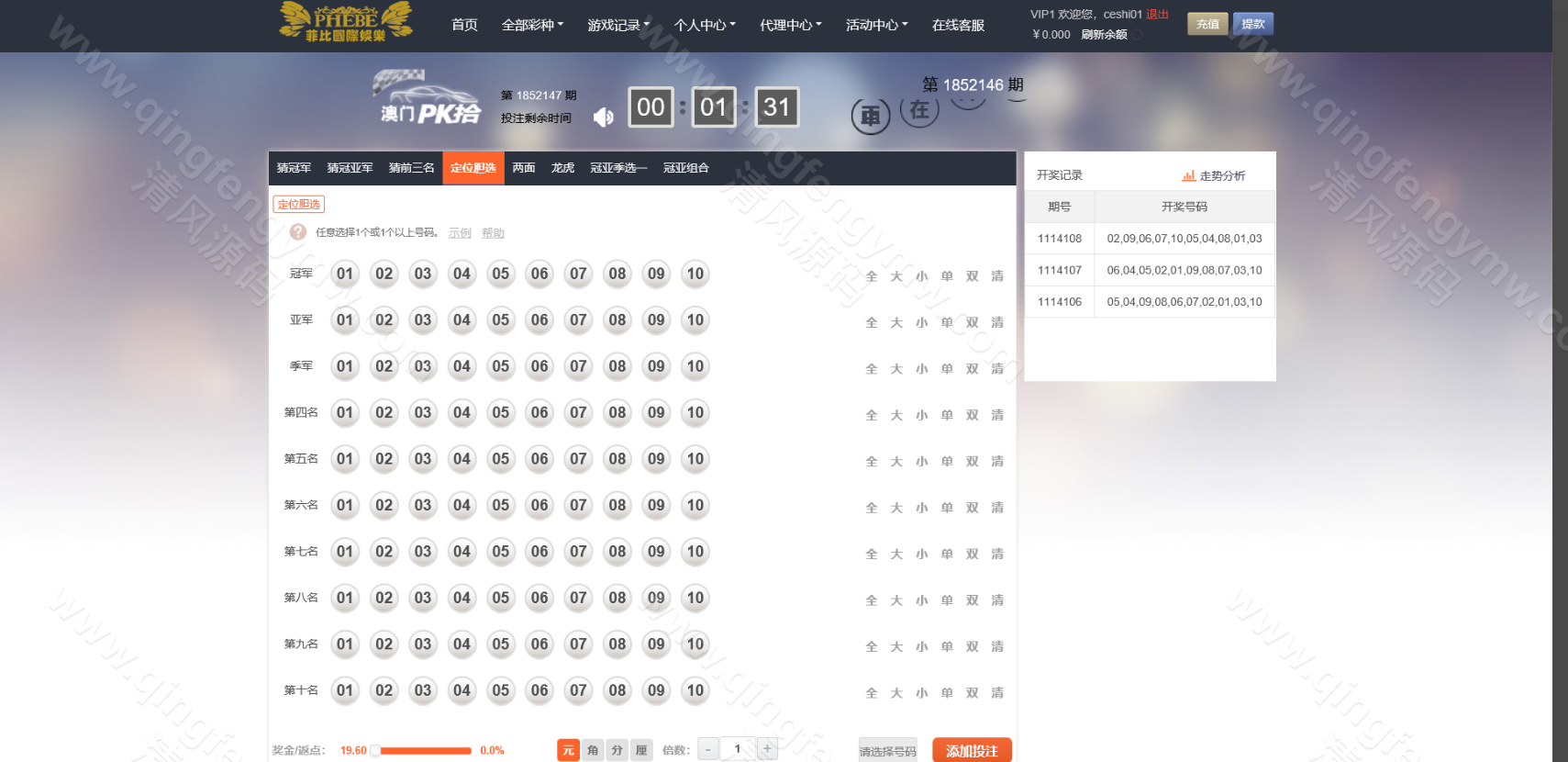Click the 充值 recharge button
The width and height of the screenshot is (1568, 762).
[x=1207, y=24]
